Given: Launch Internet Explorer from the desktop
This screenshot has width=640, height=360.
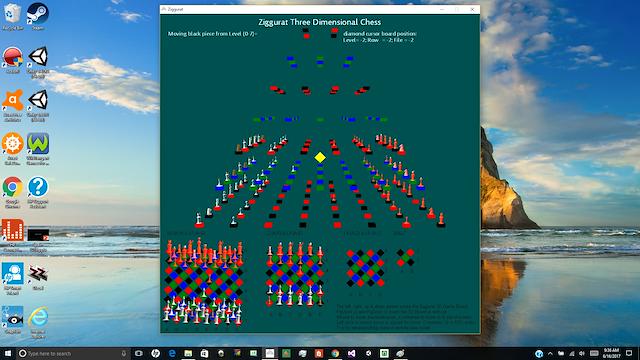Looking at the screenshot, I should click(x=38, y=321).
